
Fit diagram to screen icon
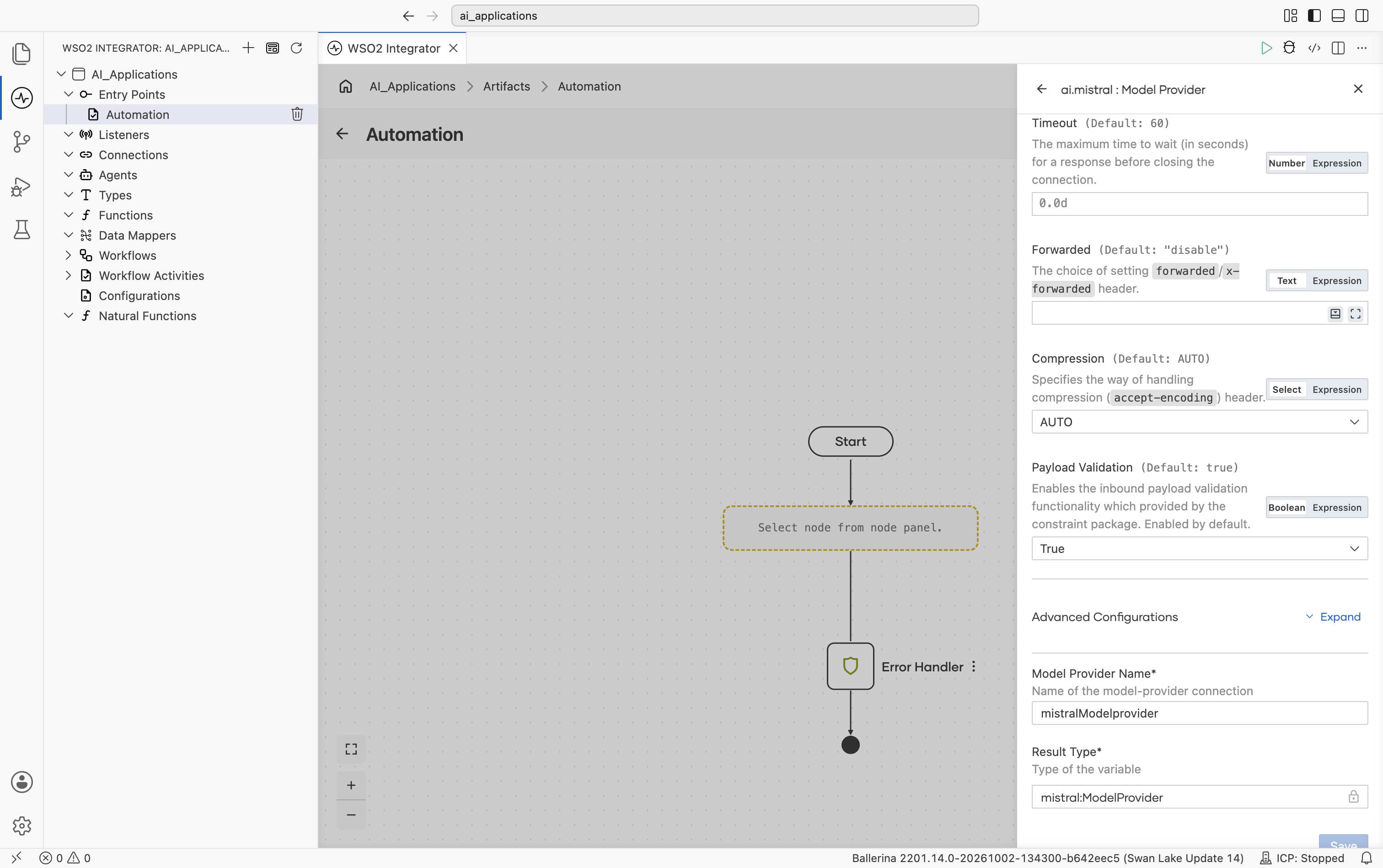[351, 749]
